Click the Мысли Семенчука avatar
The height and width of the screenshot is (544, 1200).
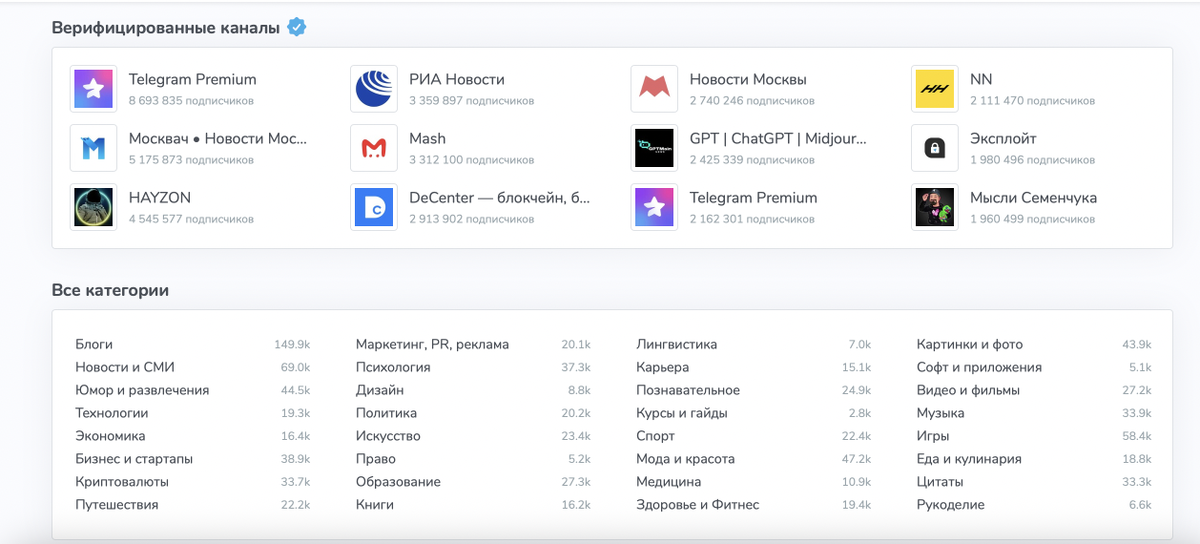point(935,207)
